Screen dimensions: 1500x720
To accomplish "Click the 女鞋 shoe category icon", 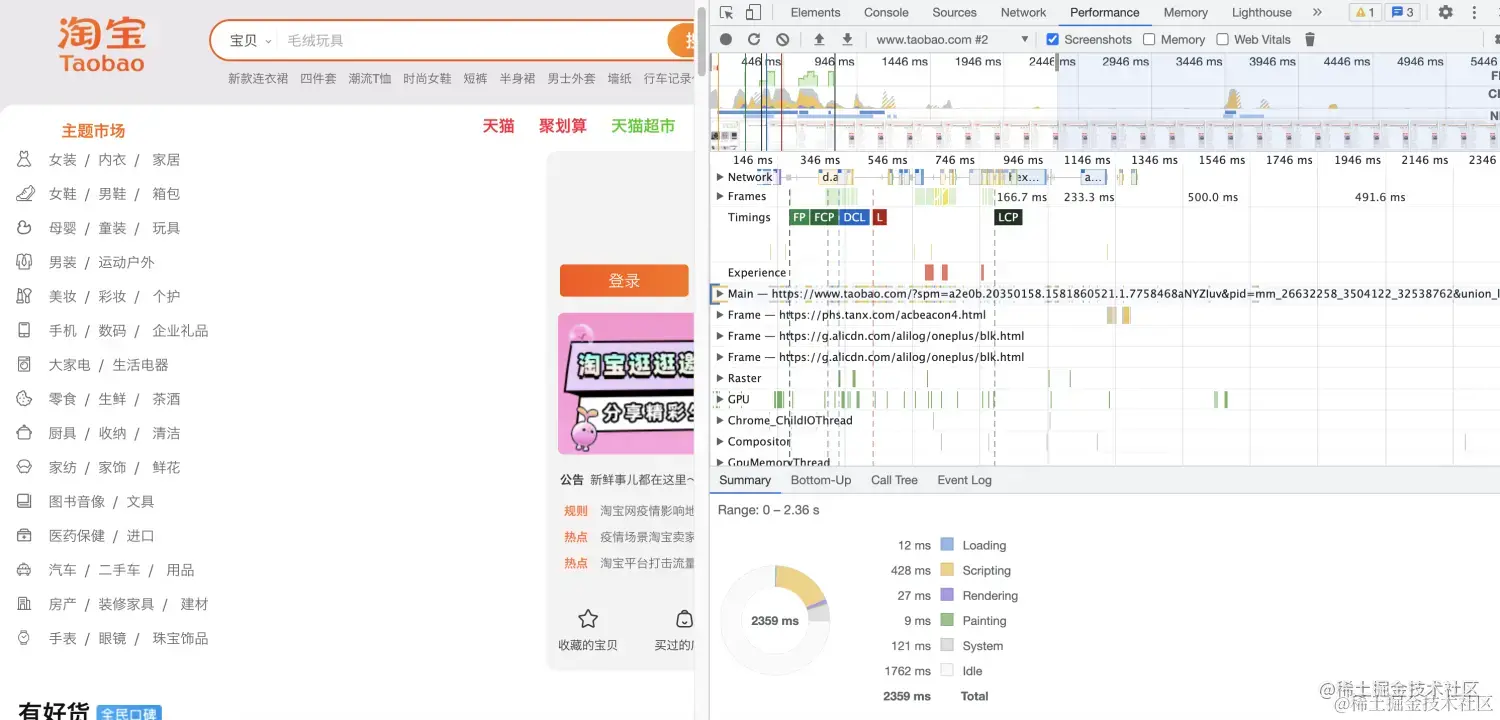I will [25, 193].
